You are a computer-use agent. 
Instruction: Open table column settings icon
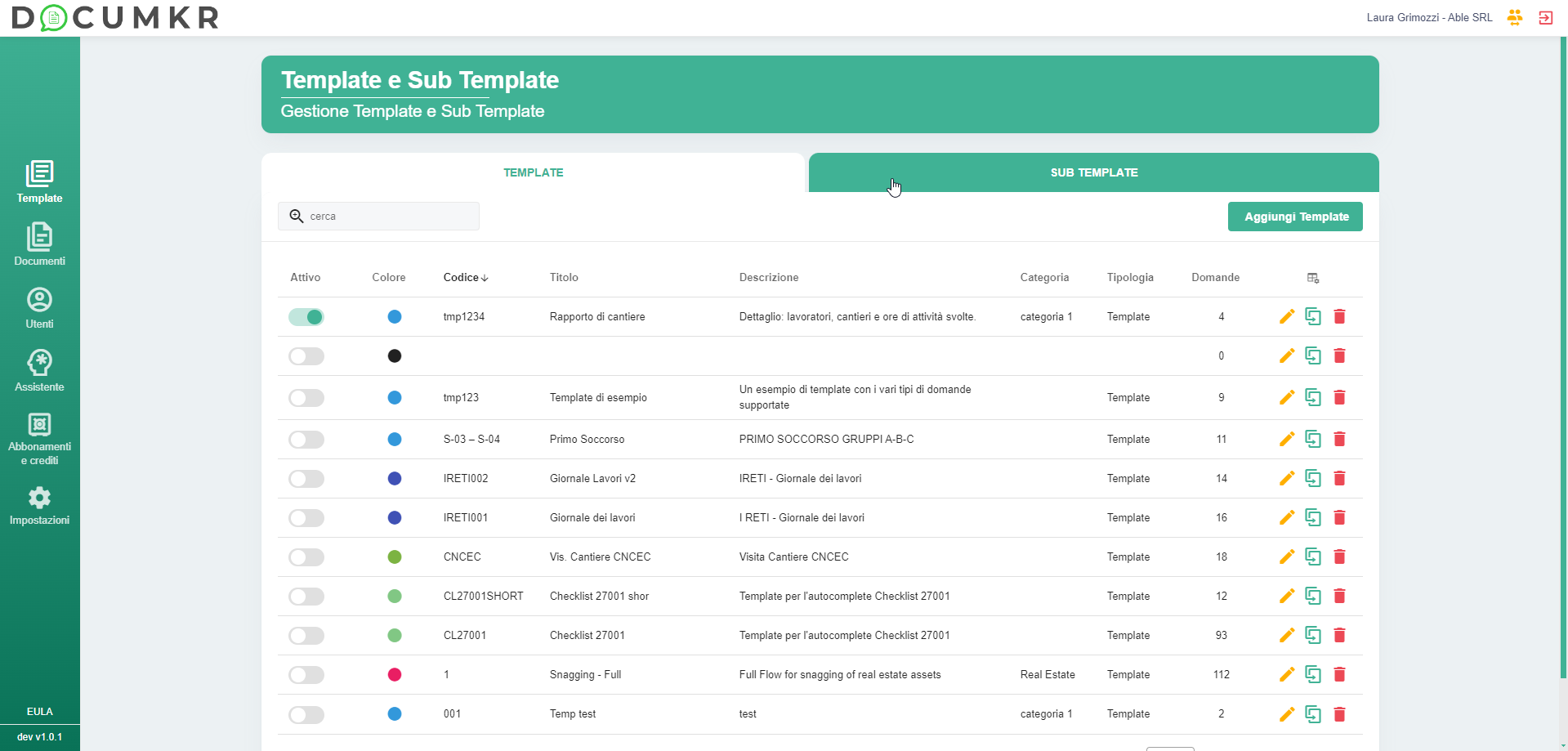(x=1312, y=278)
